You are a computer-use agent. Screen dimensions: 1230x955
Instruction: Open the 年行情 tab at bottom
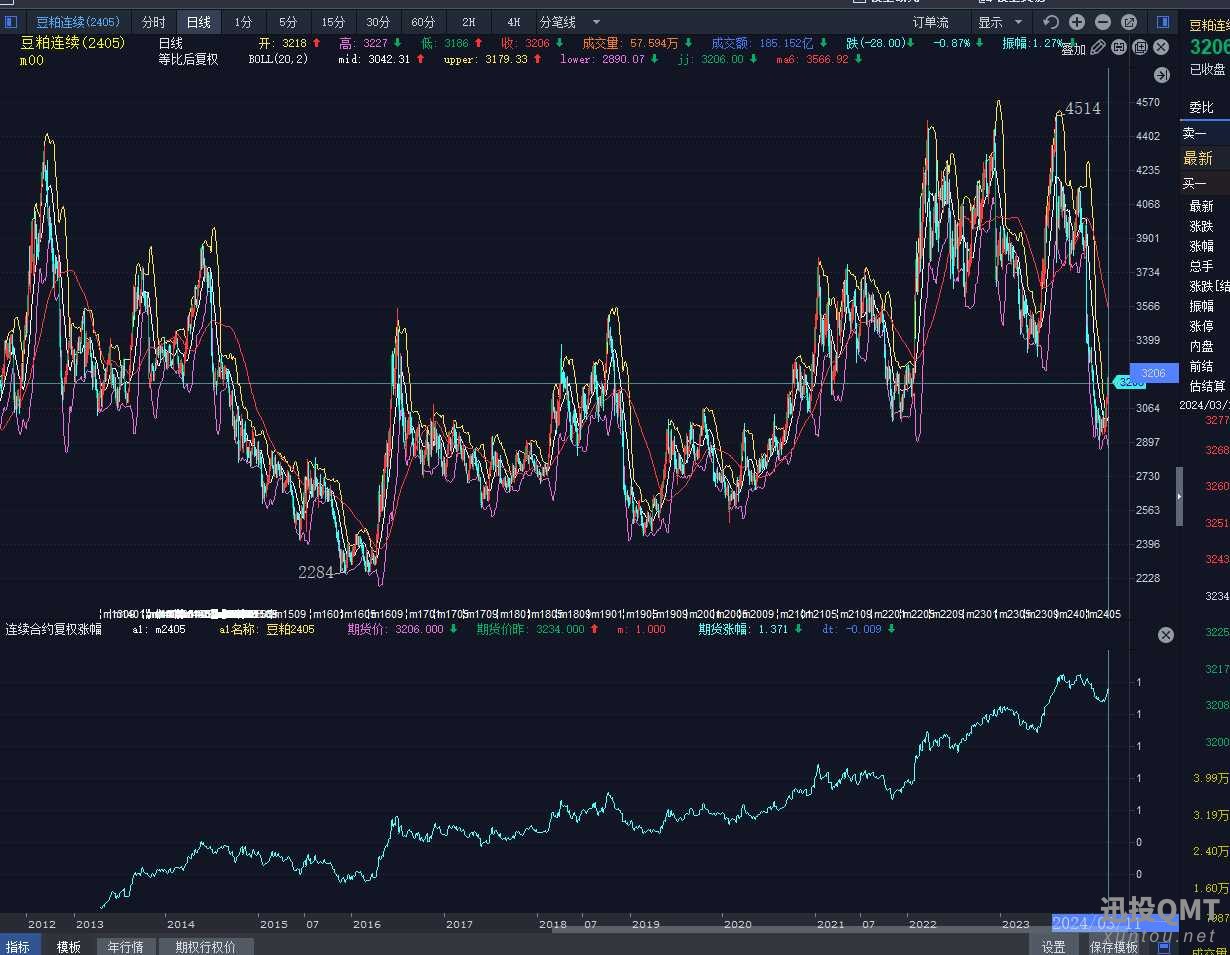click(x=125, y=946)
